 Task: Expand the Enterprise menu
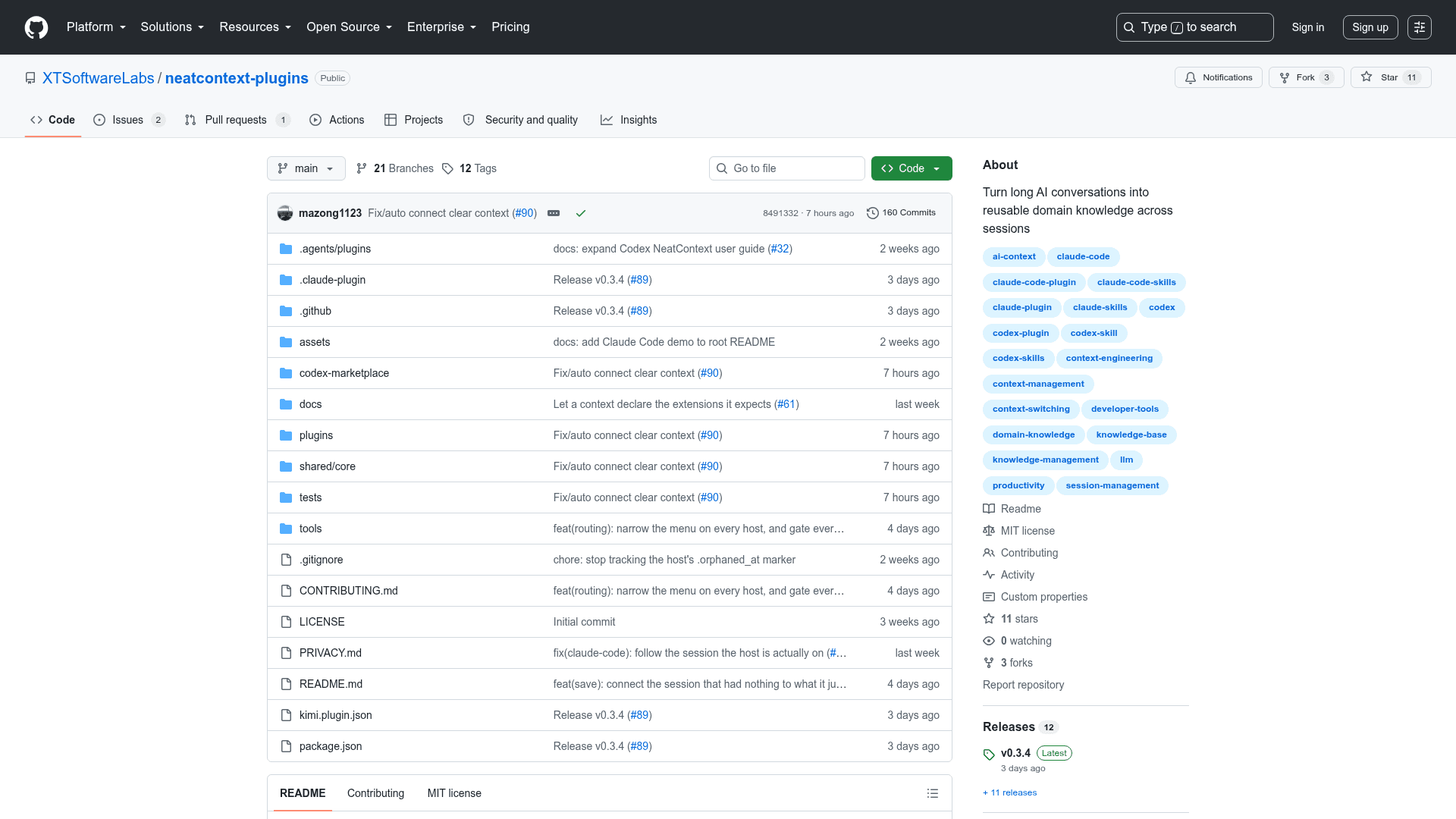click(x=441, y=27)
